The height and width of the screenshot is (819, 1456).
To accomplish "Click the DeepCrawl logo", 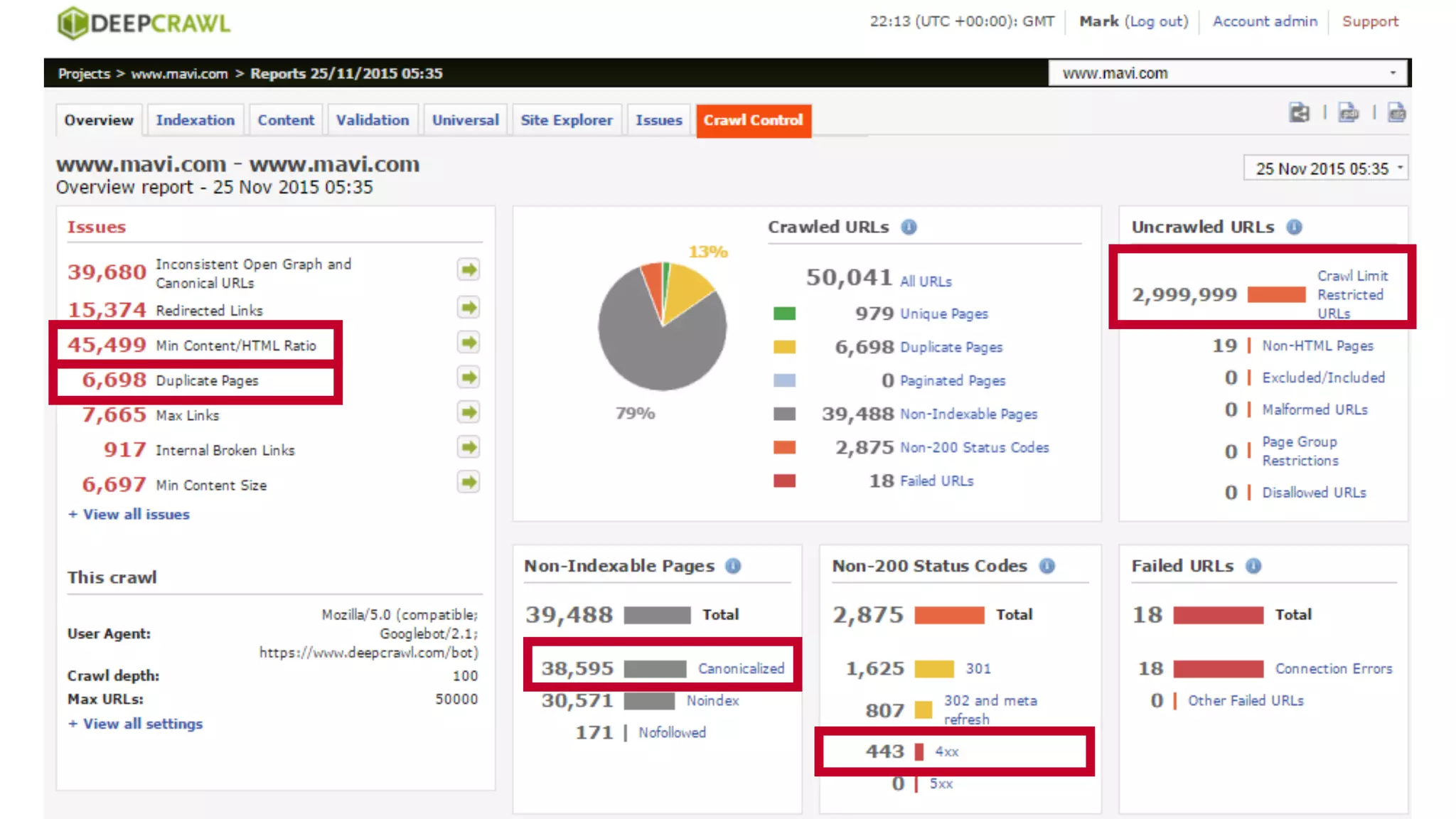I will coord(144,23).
